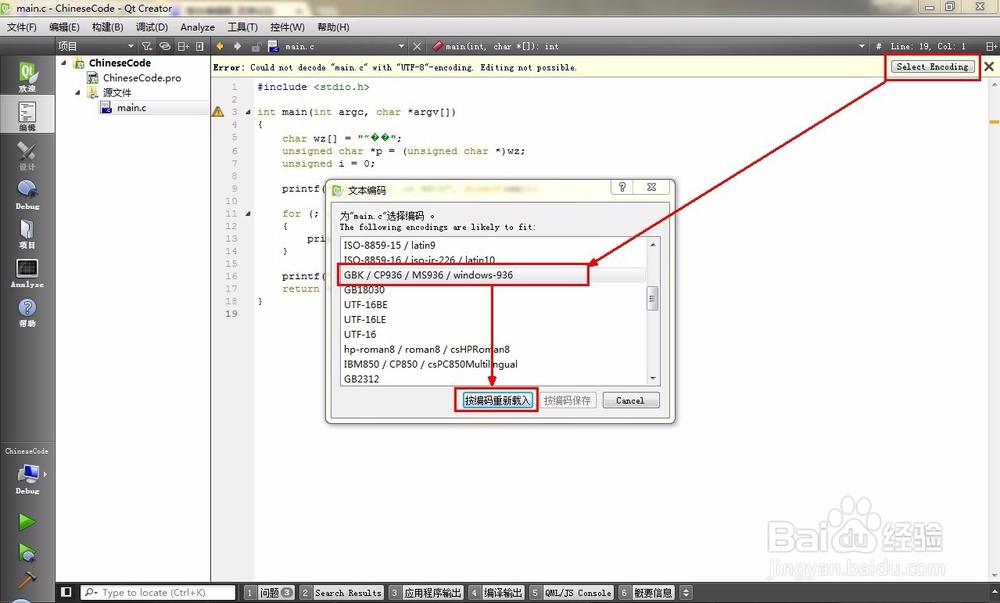Click the ChineseCode Debug kit selector

click(x=27, y=479)
